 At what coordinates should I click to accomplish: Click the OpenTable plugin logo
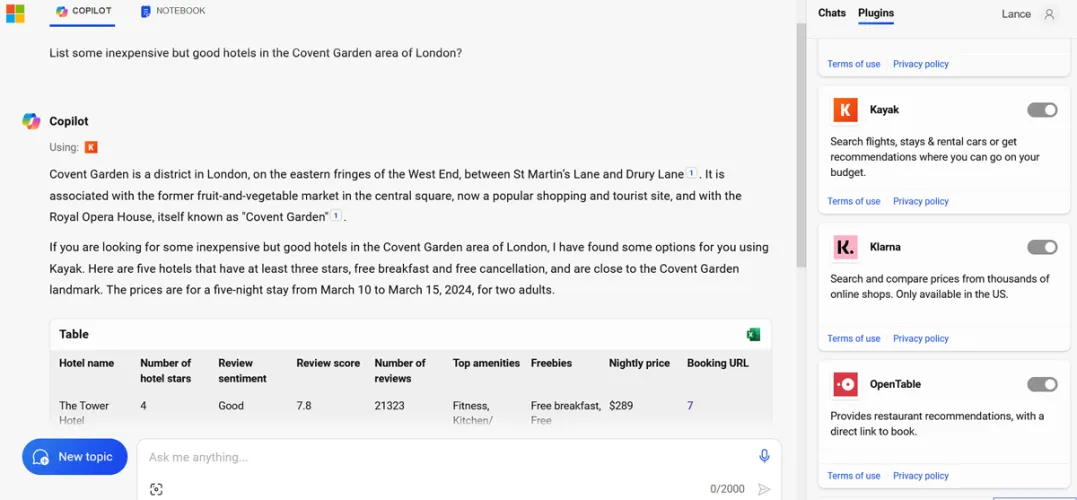[x=845, y=384]
